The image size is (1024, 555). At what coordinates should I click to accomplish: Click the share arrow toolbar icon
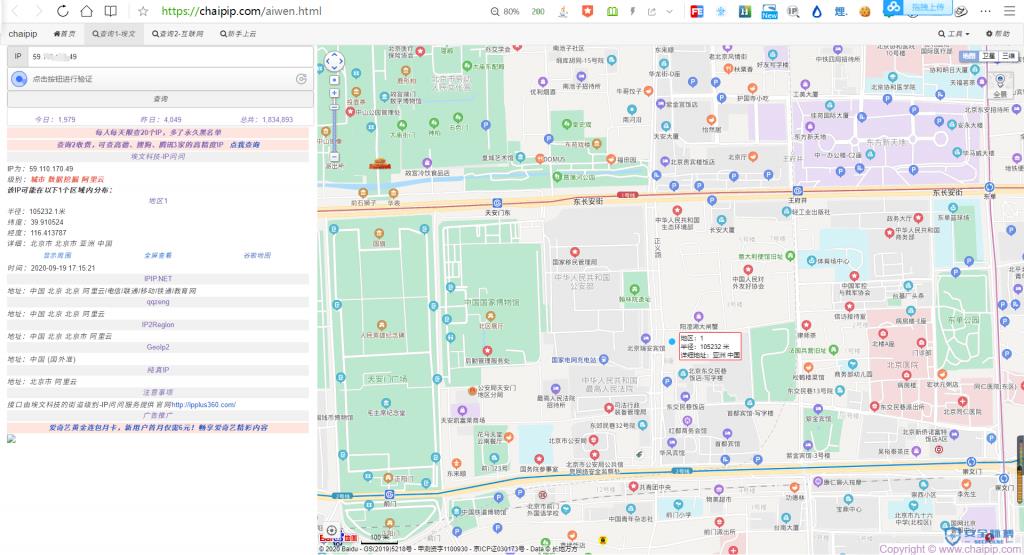(651, 11)
